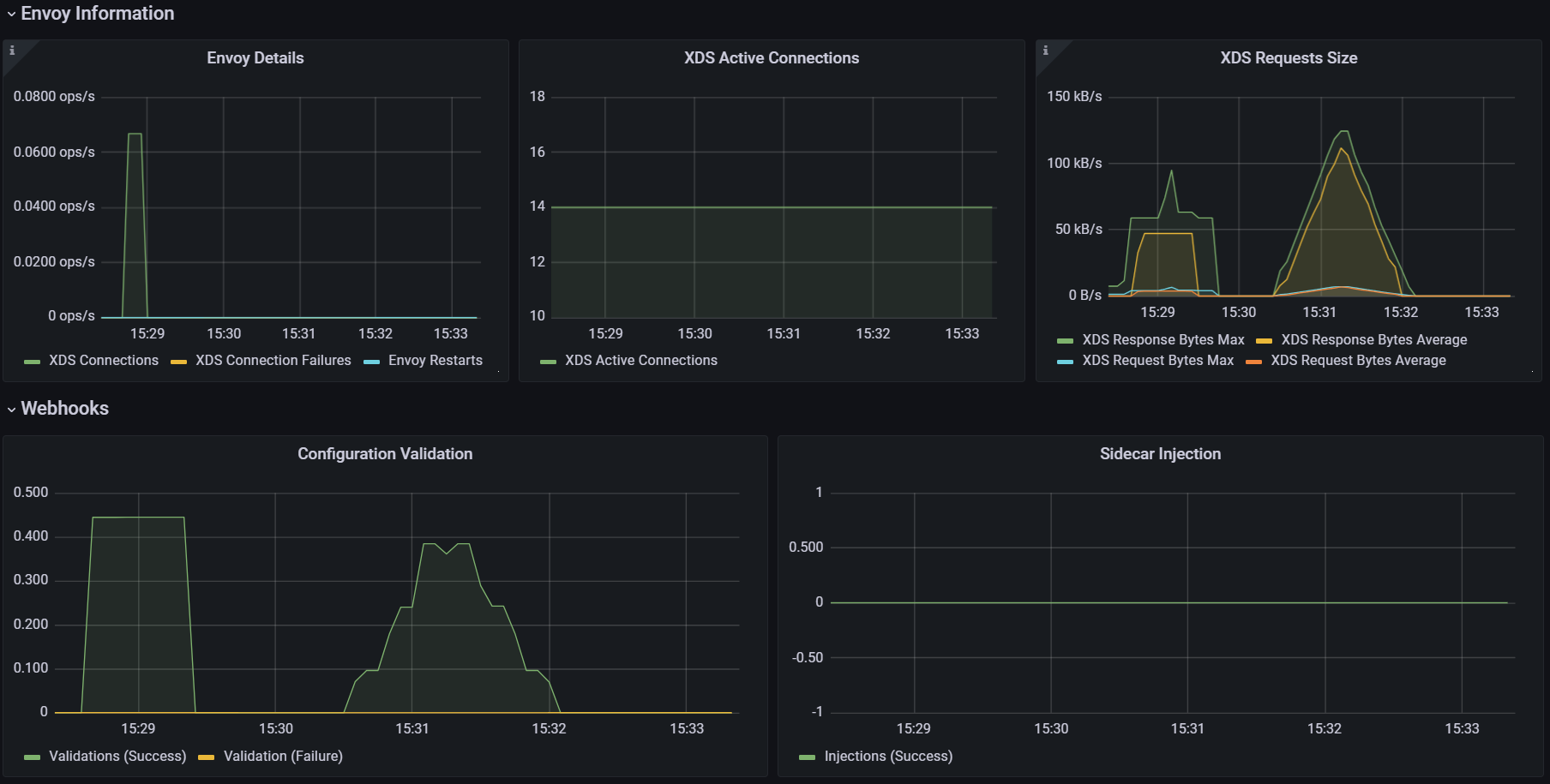Click the XDS Response Bytes Average yellow swatch
1550x784 pixels.
point(1264,341)
